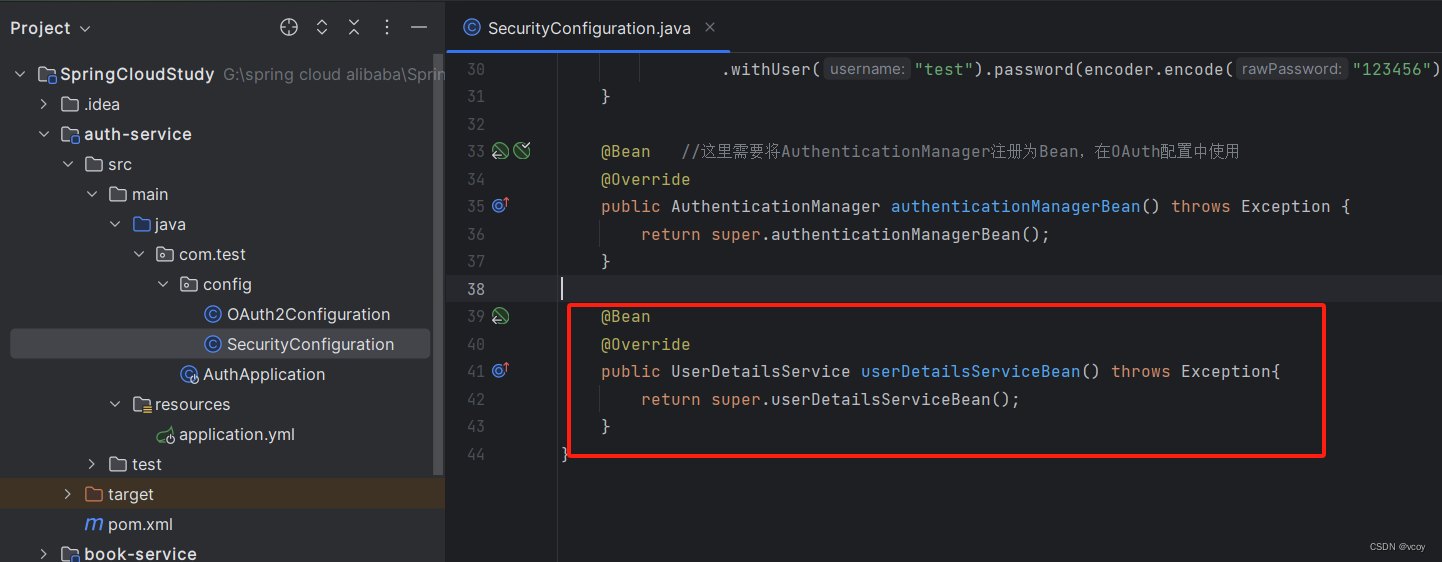Expand the book-service module
Screen dimensions: 1442x562
point(43,553)
